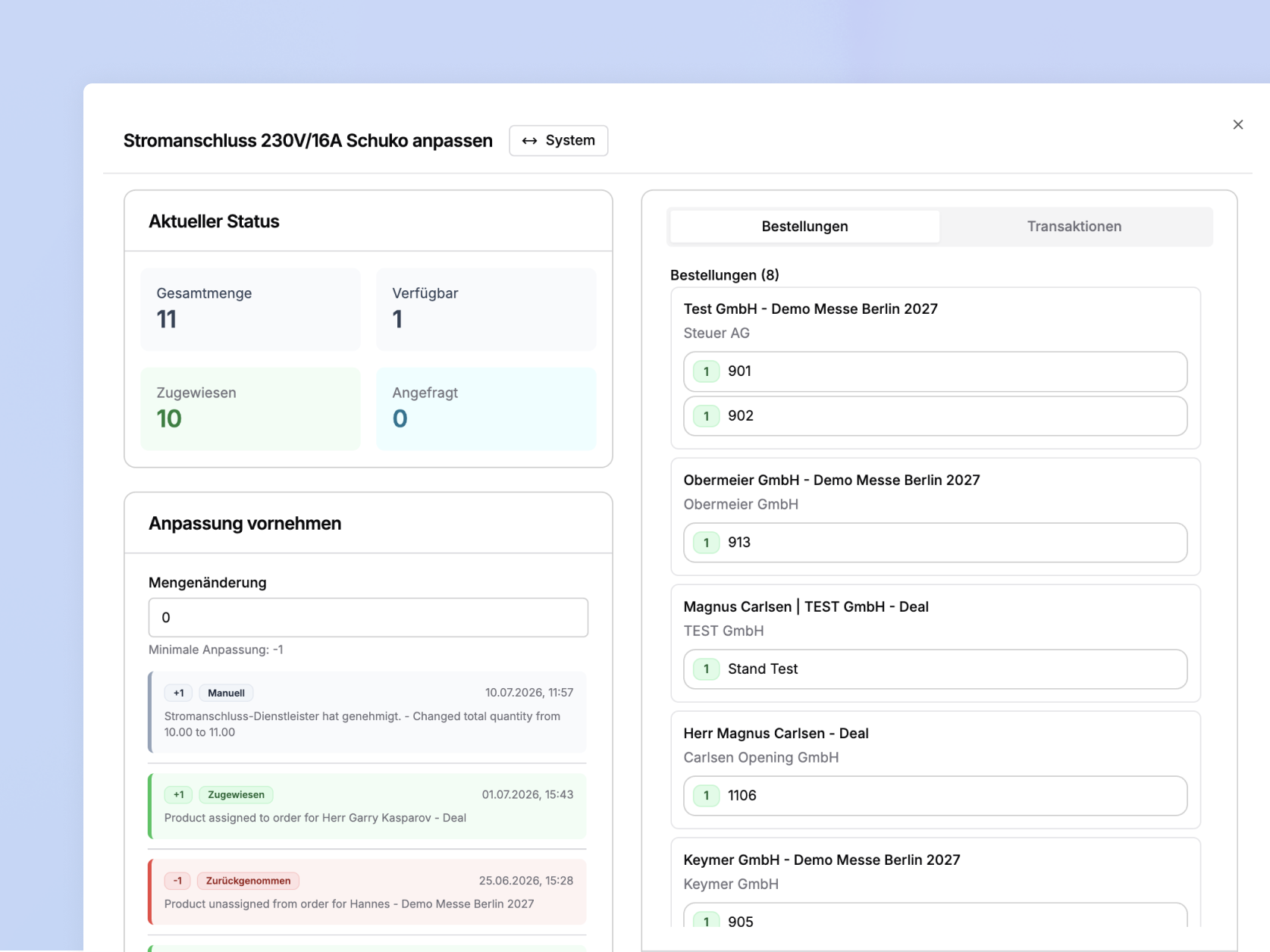This screenshot has width=1270, height=952.
Task: Click 'Keymer GmbH - Demo Messe Berlin 2027' heading
Action: pyautogui.click(x=822, y=860)
